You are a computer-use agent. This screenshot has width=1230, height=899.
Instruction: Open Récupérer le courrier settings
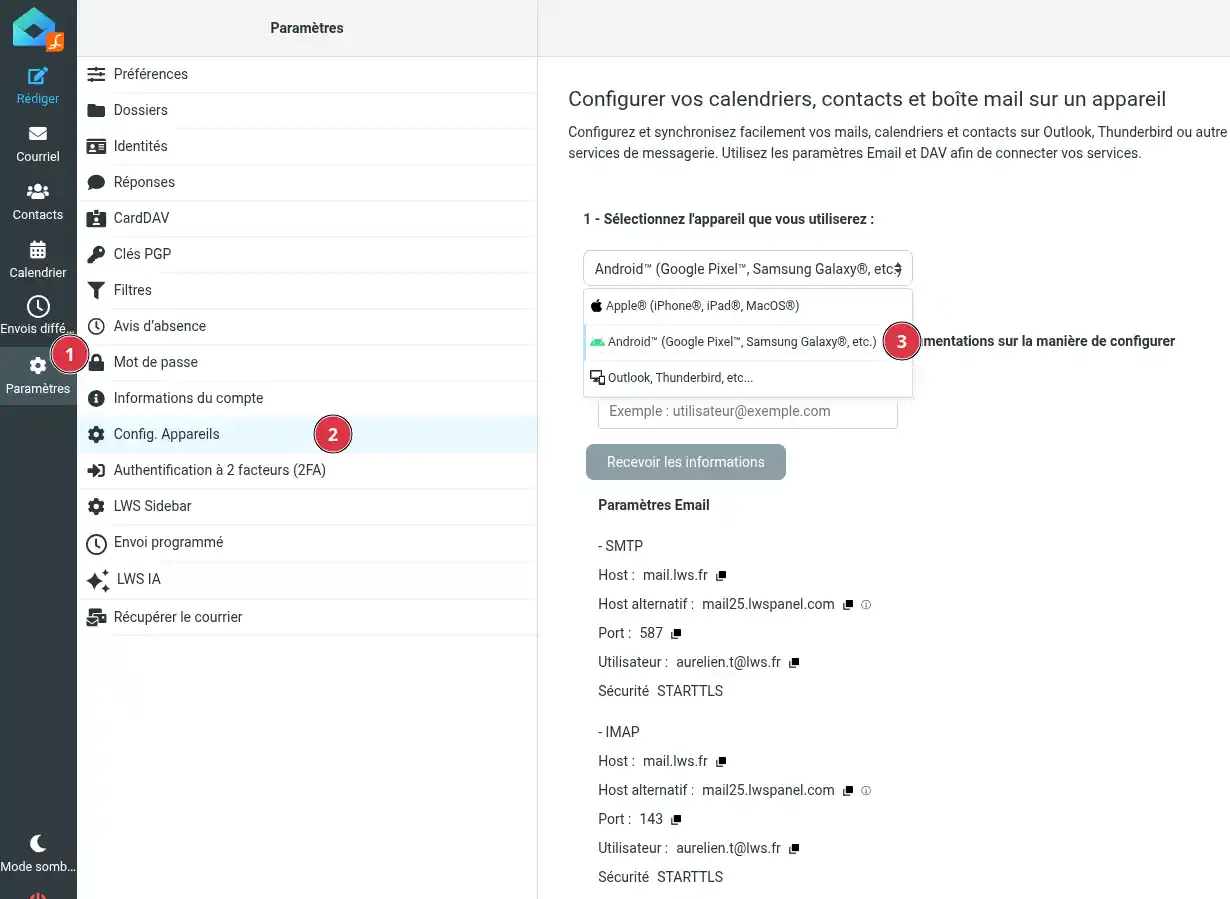(x=307, y=617)
